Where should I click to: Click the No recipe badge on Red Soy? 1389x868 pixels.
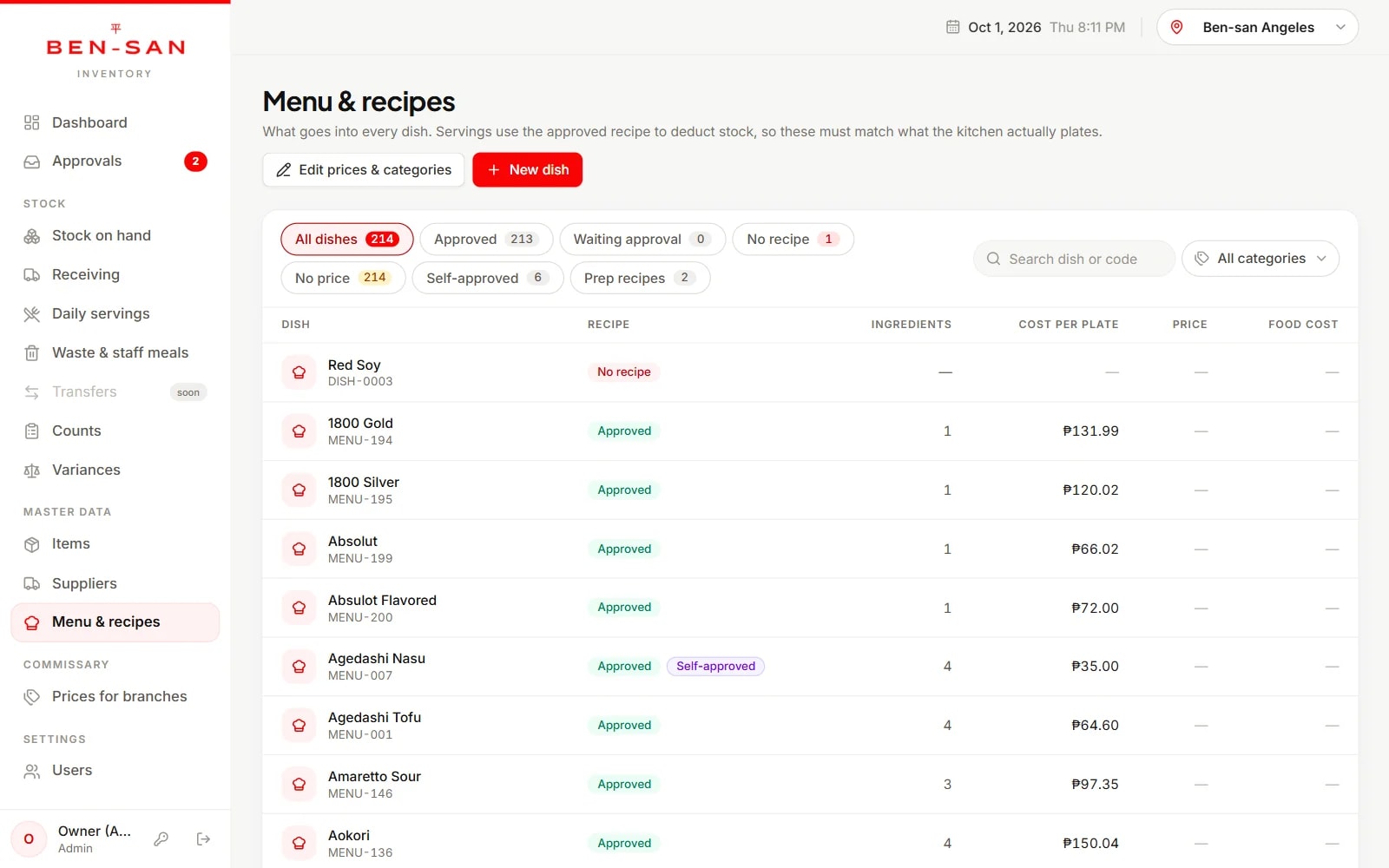[623, 372]
